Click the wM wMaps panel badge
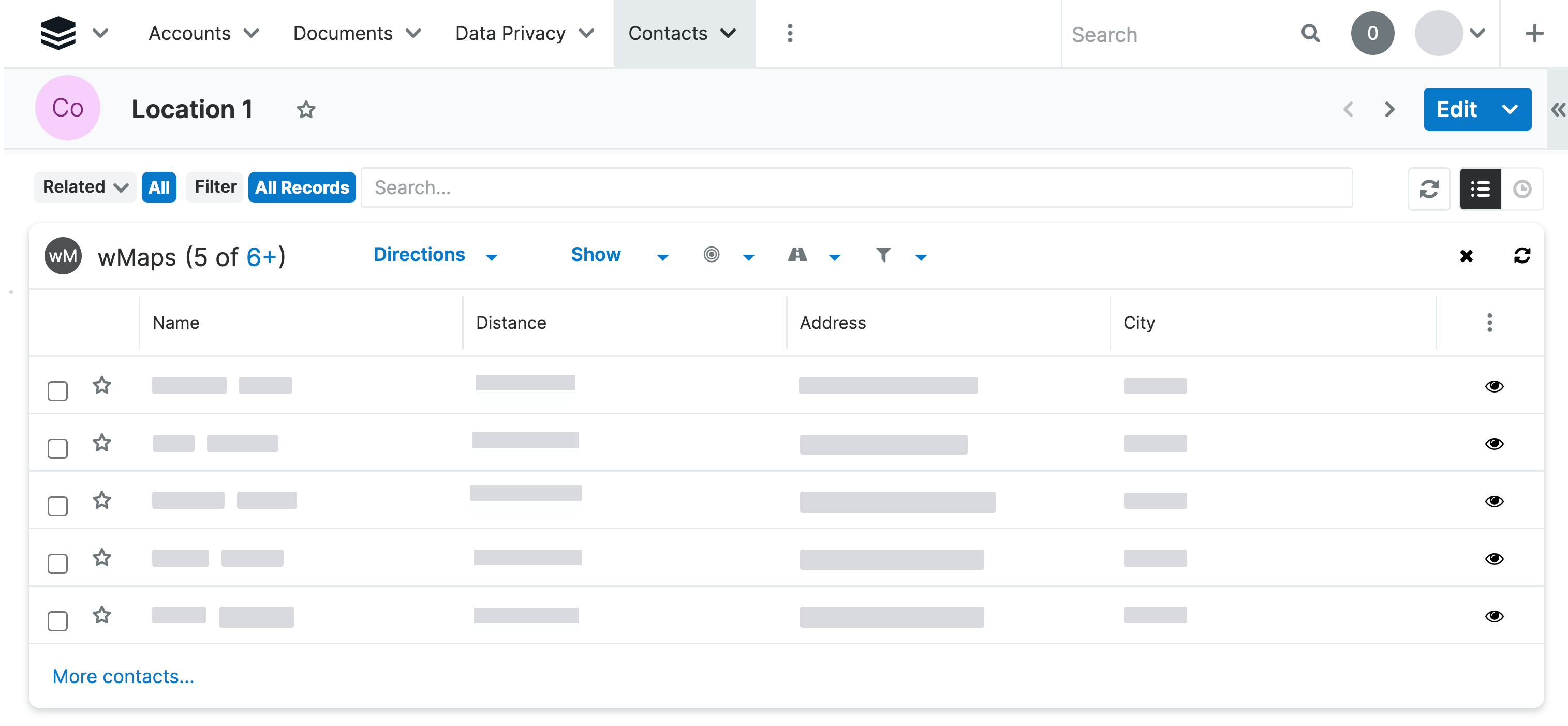1568x726 pixels. coord(63,256)
